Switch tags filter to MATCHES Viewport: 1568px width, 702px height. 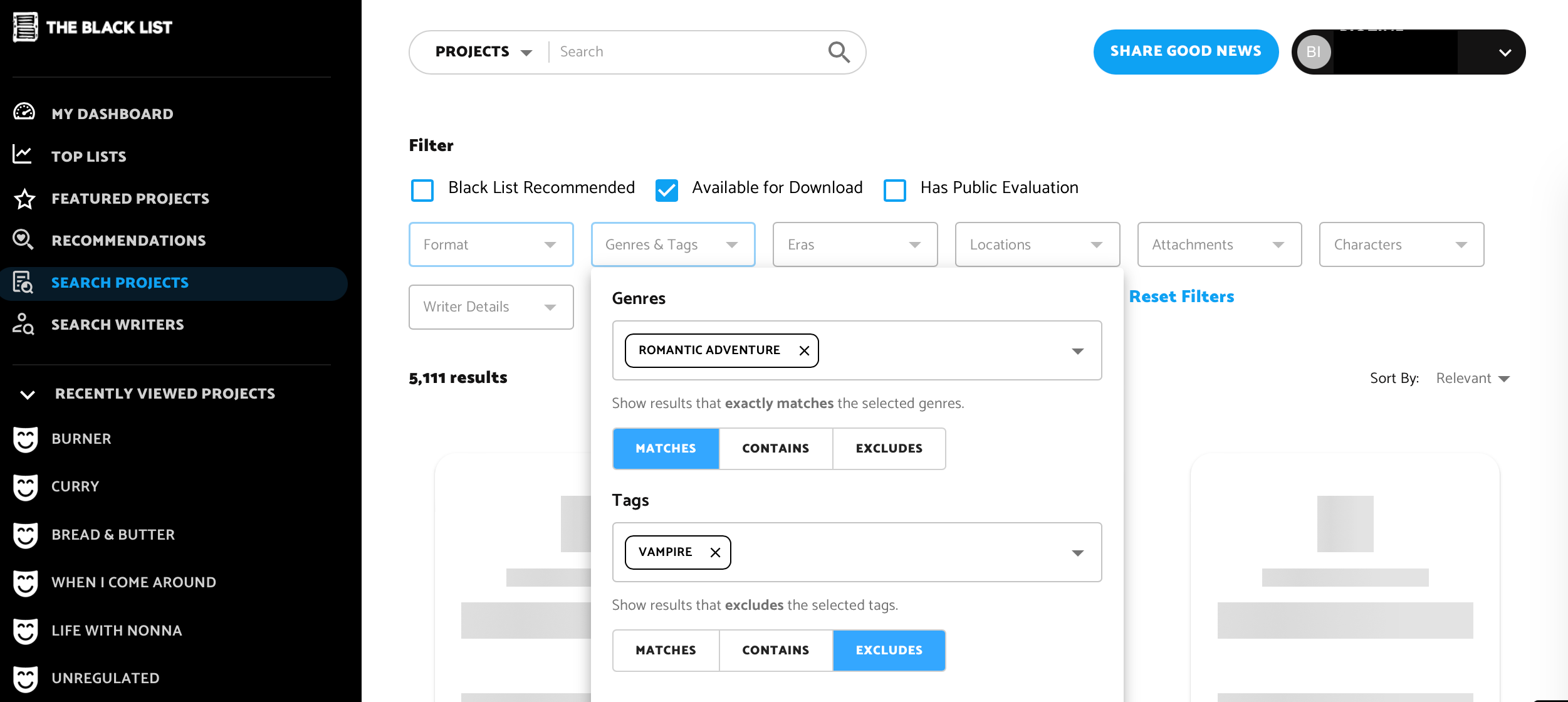666,651
